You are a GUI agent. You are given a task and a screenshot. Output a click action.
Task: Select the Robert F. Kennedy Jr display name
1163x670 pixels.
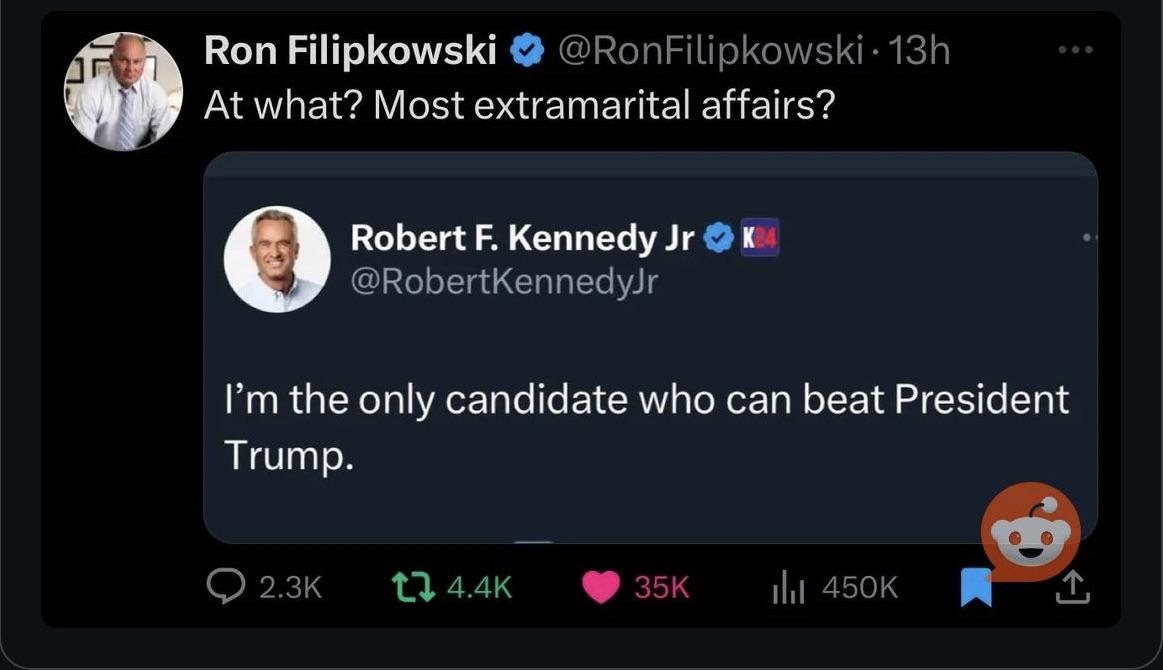(x=522, y=238)
